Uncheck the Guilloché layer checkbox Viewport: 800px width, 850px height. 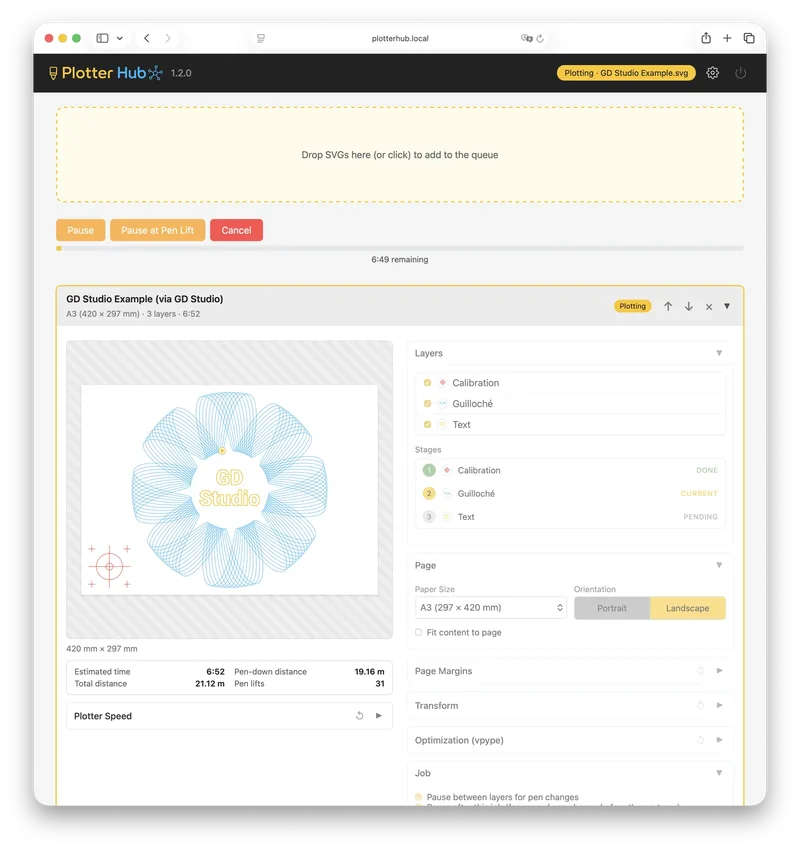click(x=427, y=403)
